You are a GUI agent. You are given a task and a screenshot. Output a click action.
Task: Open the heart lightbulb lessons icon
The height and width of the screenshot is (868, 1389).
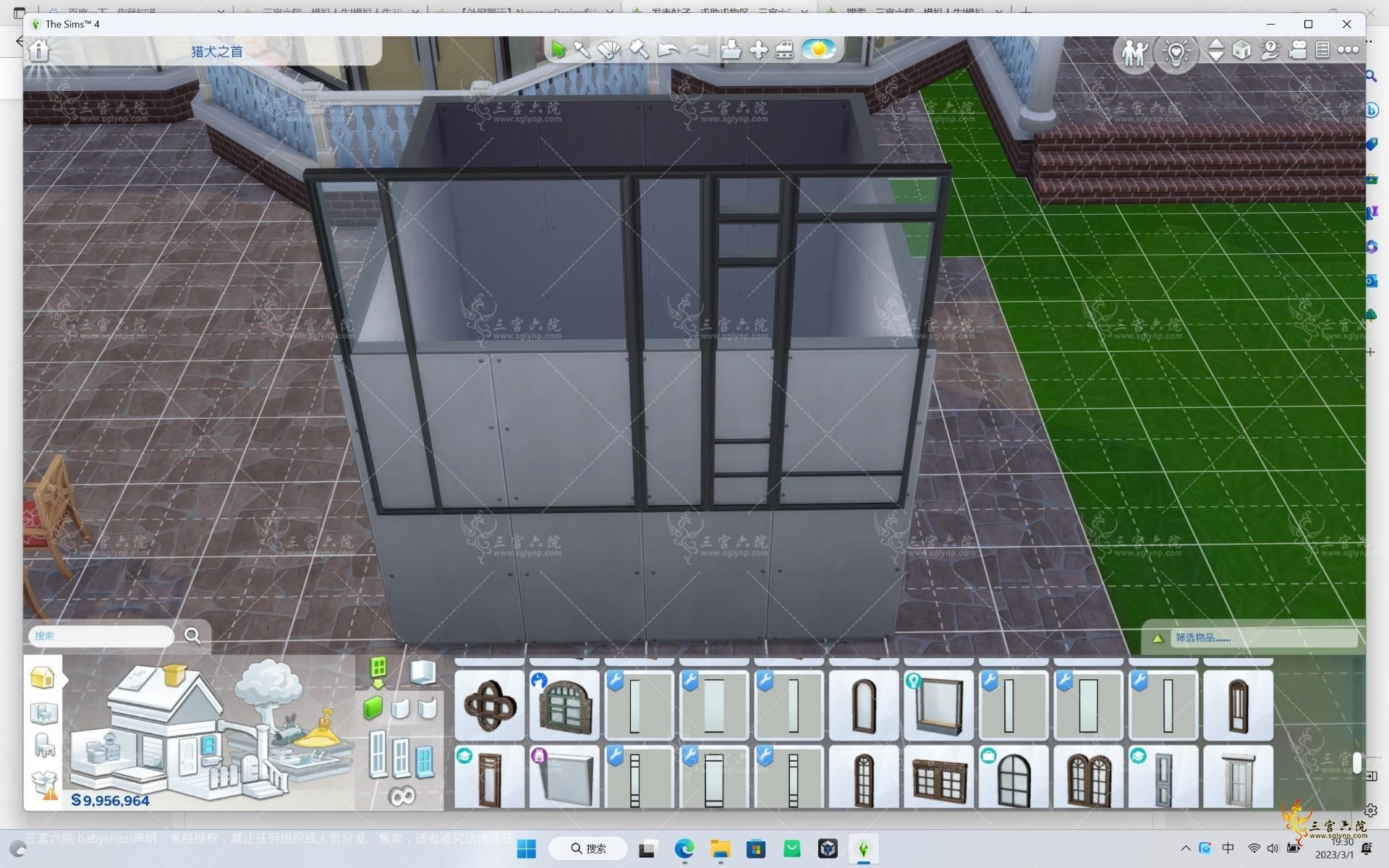coord(1176,52)
